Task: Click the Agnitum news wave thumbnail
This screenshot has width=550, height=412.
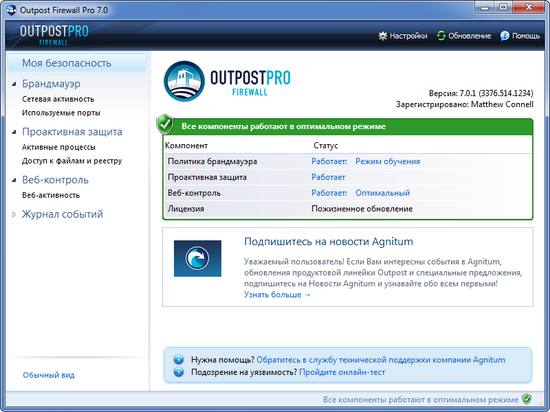Action: (x=197, y=258)
